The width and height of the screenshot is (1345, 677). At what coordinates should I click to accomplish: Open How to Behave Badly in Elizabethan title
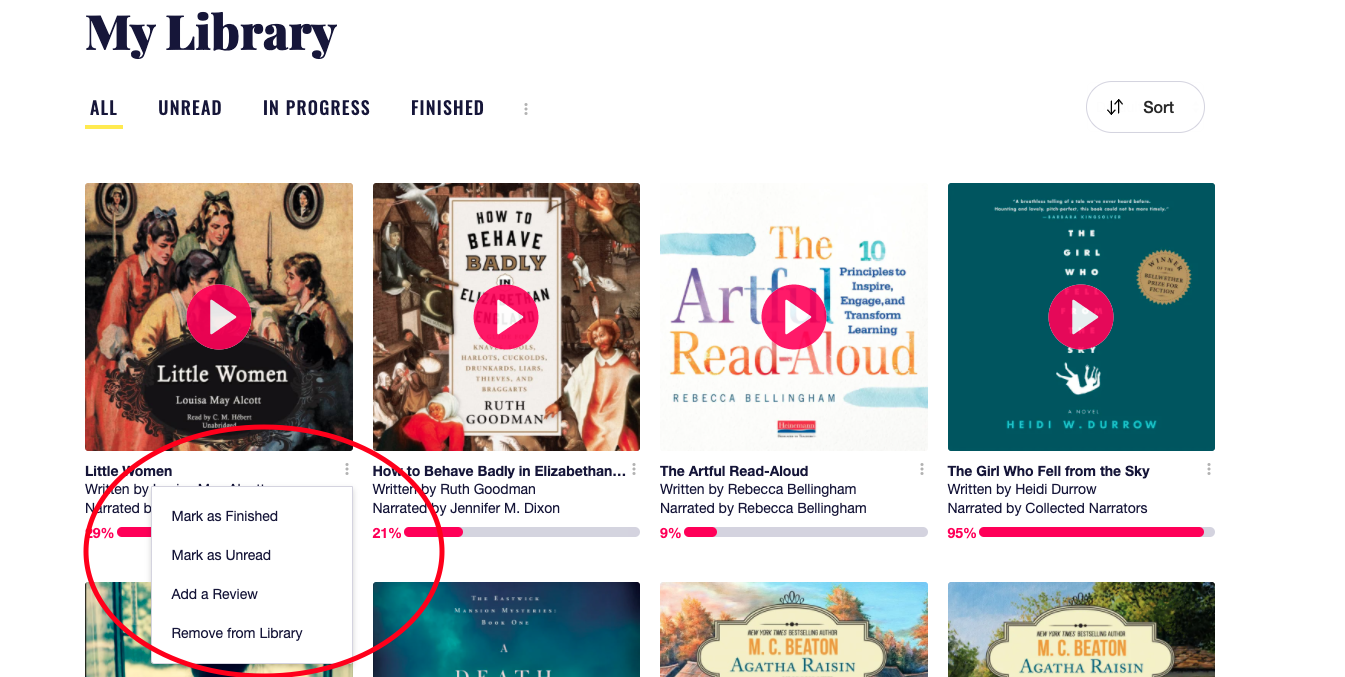pyautogui.click(x=499, y=471)
